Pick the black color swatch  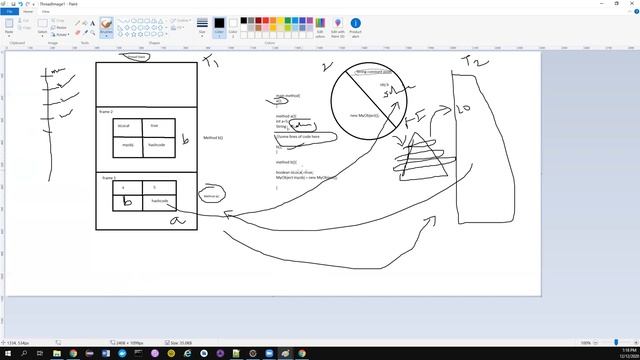coord(244,20)
